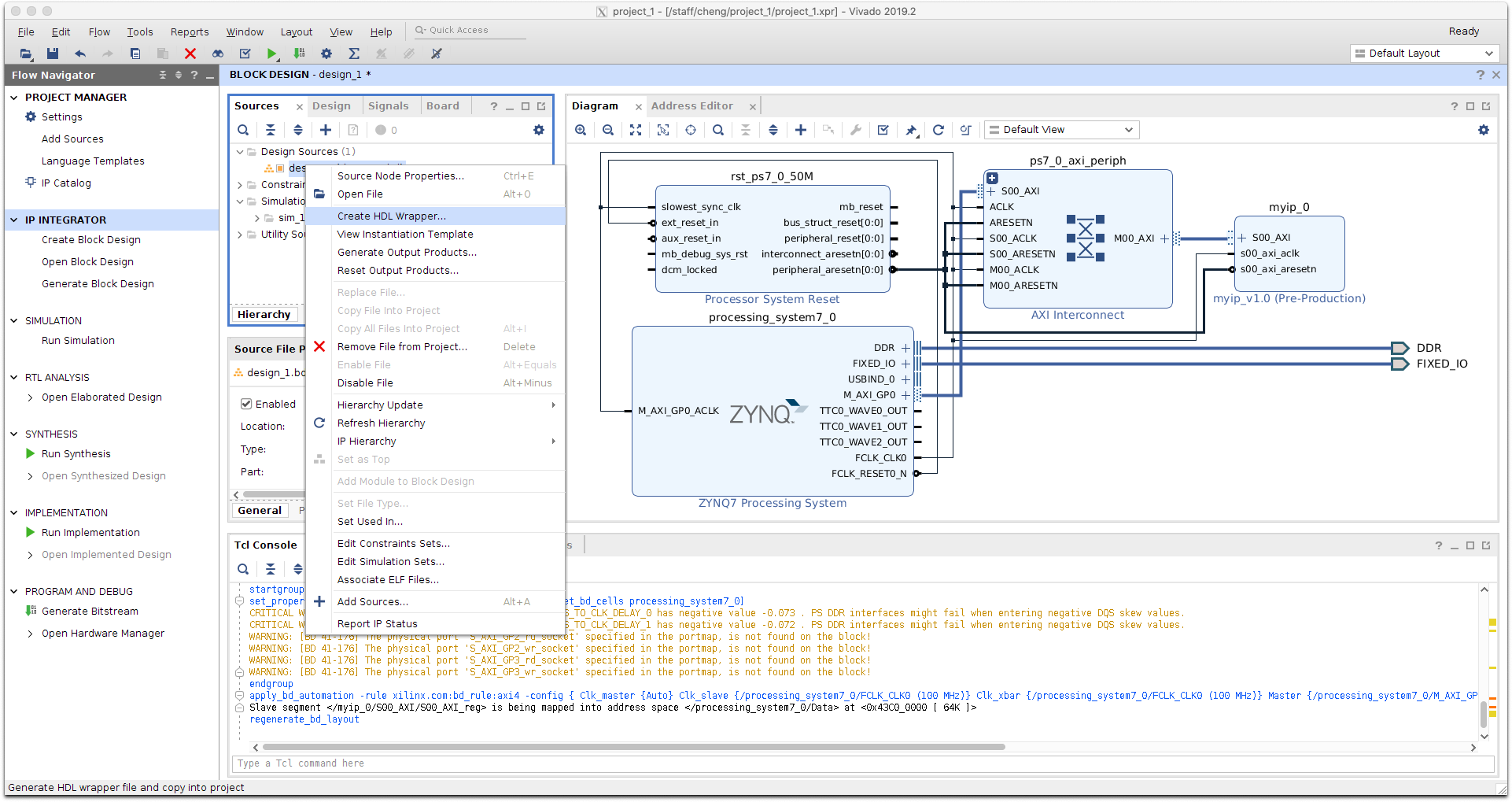The width and height of the screenshot is (1512, 802).
Task: Click Create Block Design link
Action: click(91, 240)
